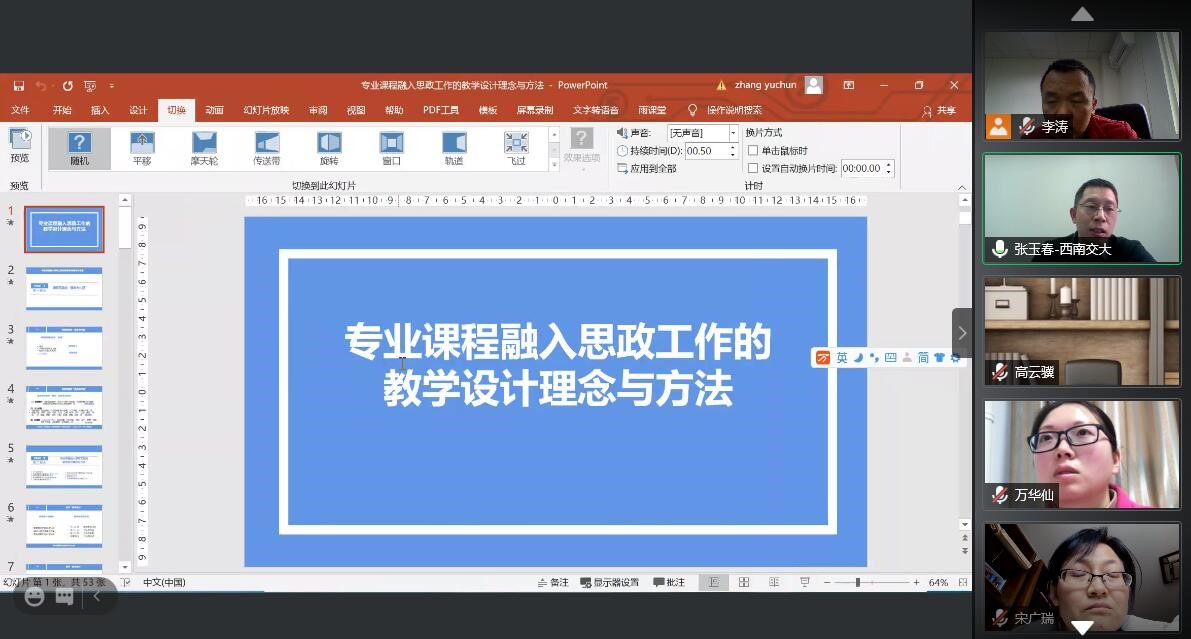This screenshot has width=1191, height=639.
Task: Apply the 平移 transition effect
Action: click(x=142, y=148)
